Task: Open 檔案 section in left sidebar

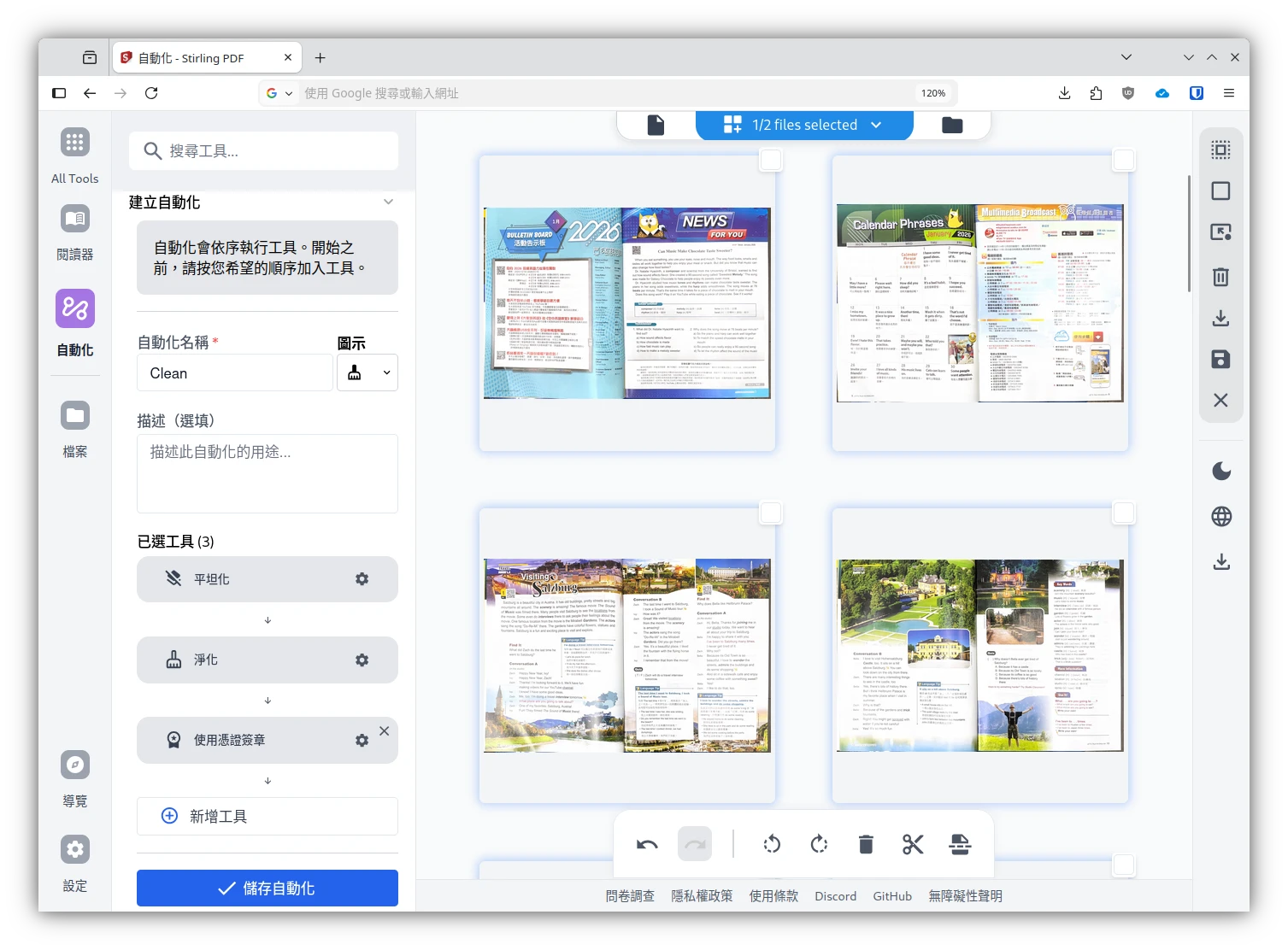Action: tap(75, 428)
